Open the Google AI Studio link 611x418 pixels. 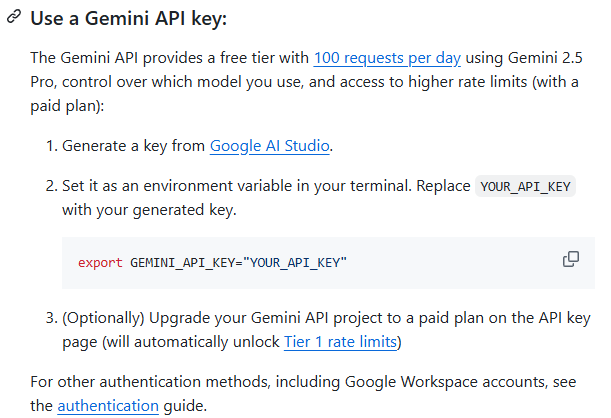(270, 146)
